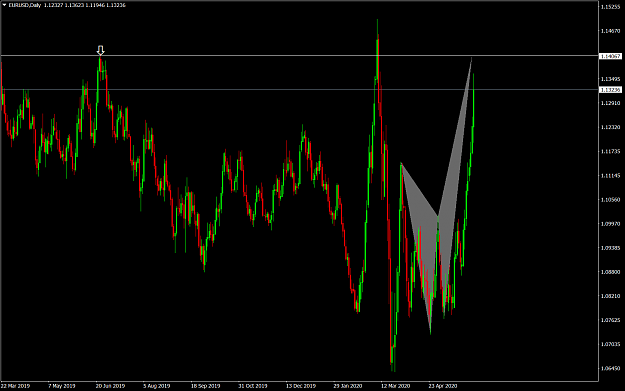Click the 1.11145 value on the price scale
The width and height of the screenshot is (625, 391).
(x=610, y=175)
